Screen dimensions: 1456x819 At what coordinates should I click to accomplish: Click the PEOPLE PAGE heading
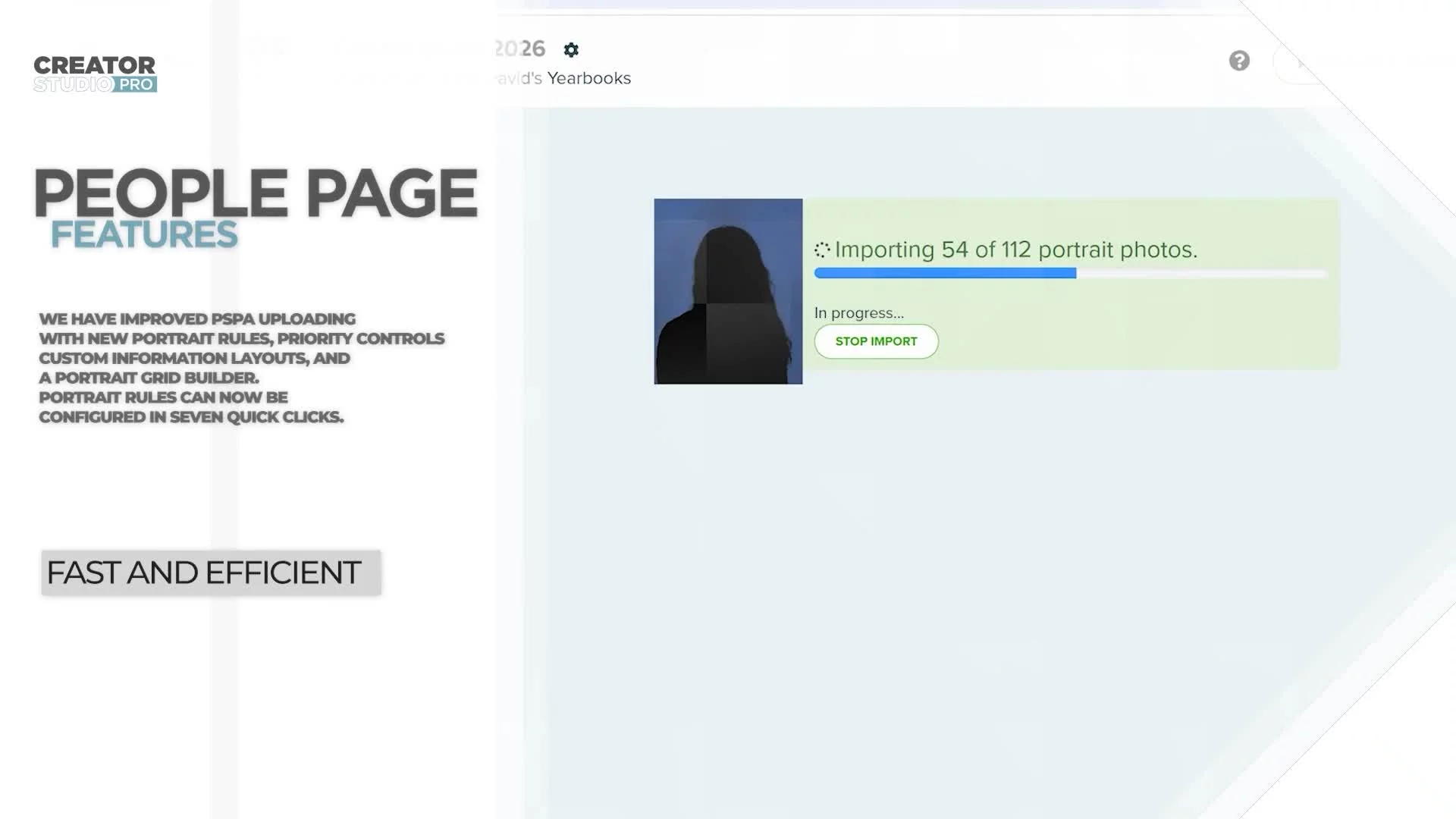[x=256, y=193]
